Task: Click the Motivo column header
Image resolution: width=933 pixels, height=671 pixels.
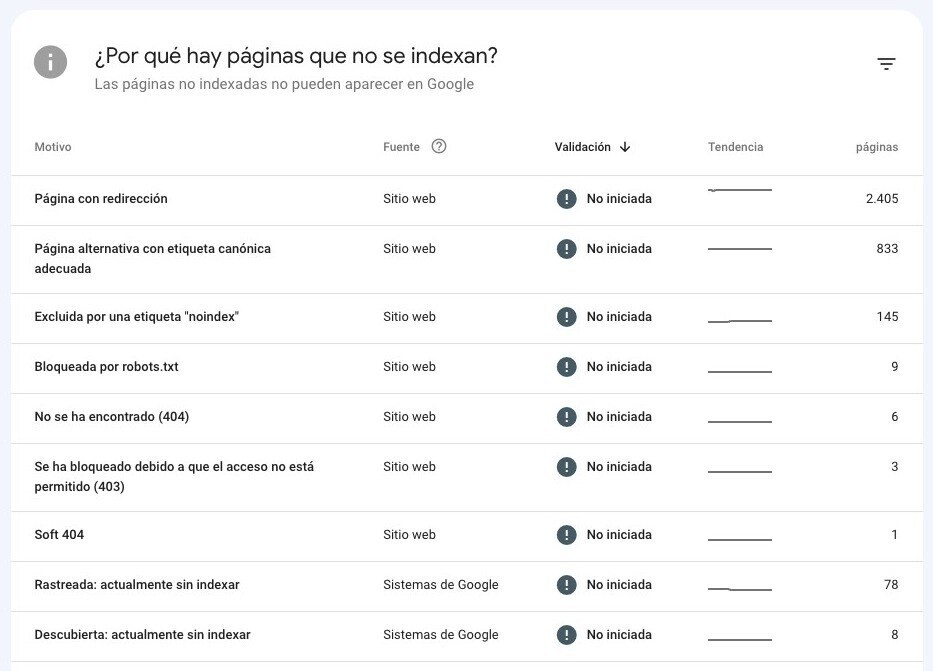Action: [x=53, y=147]
